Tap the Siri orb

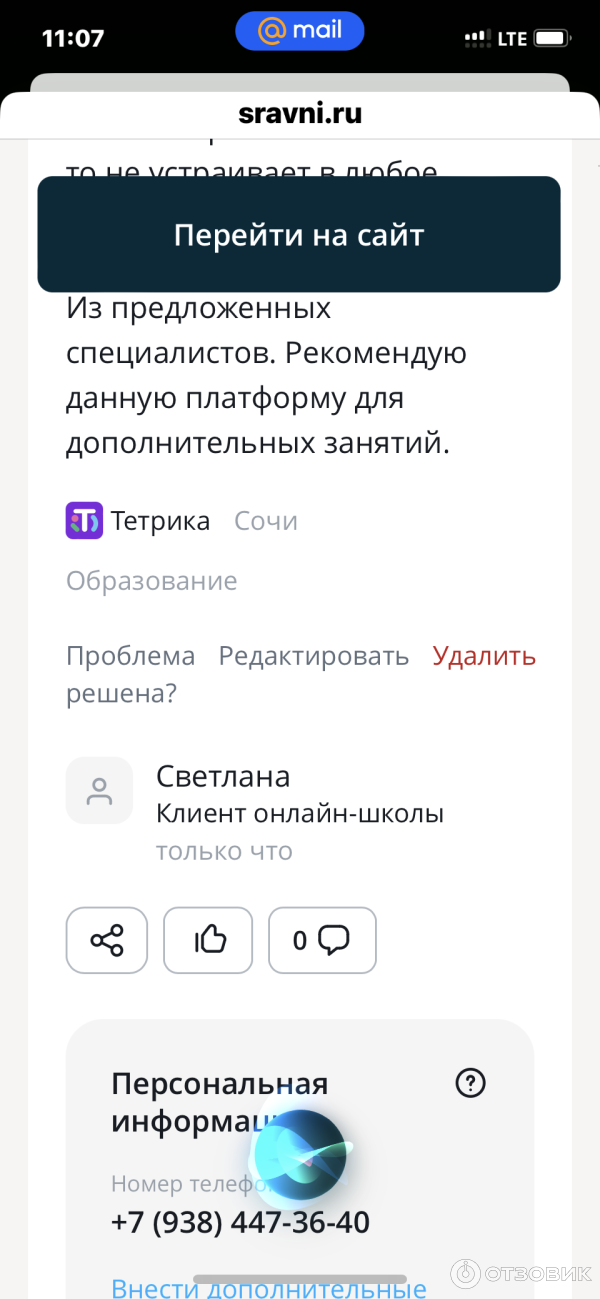pyautogui.click(x=299, y=1157)
